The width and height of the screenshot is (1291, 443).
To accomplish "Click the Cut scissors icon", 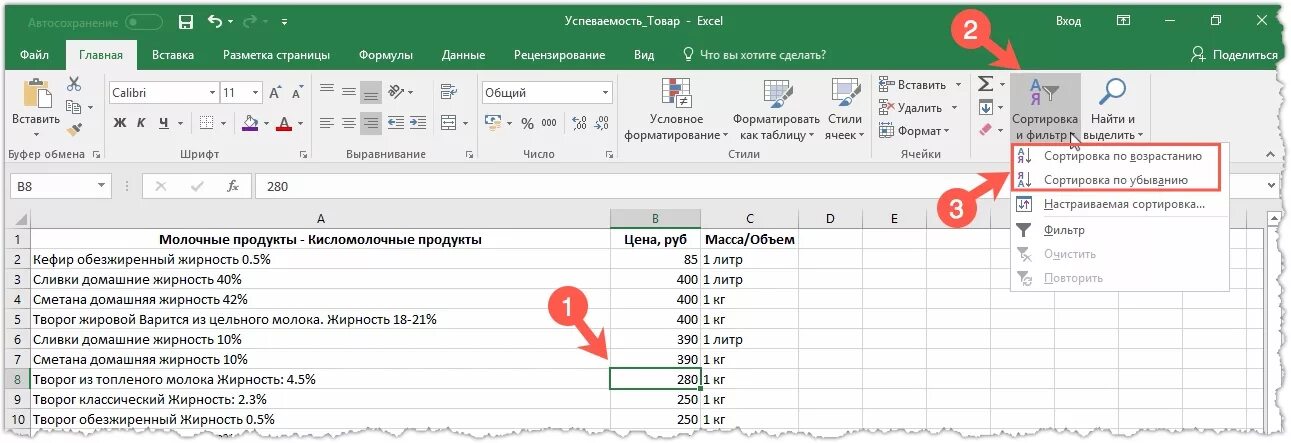I will click(74, 85).
